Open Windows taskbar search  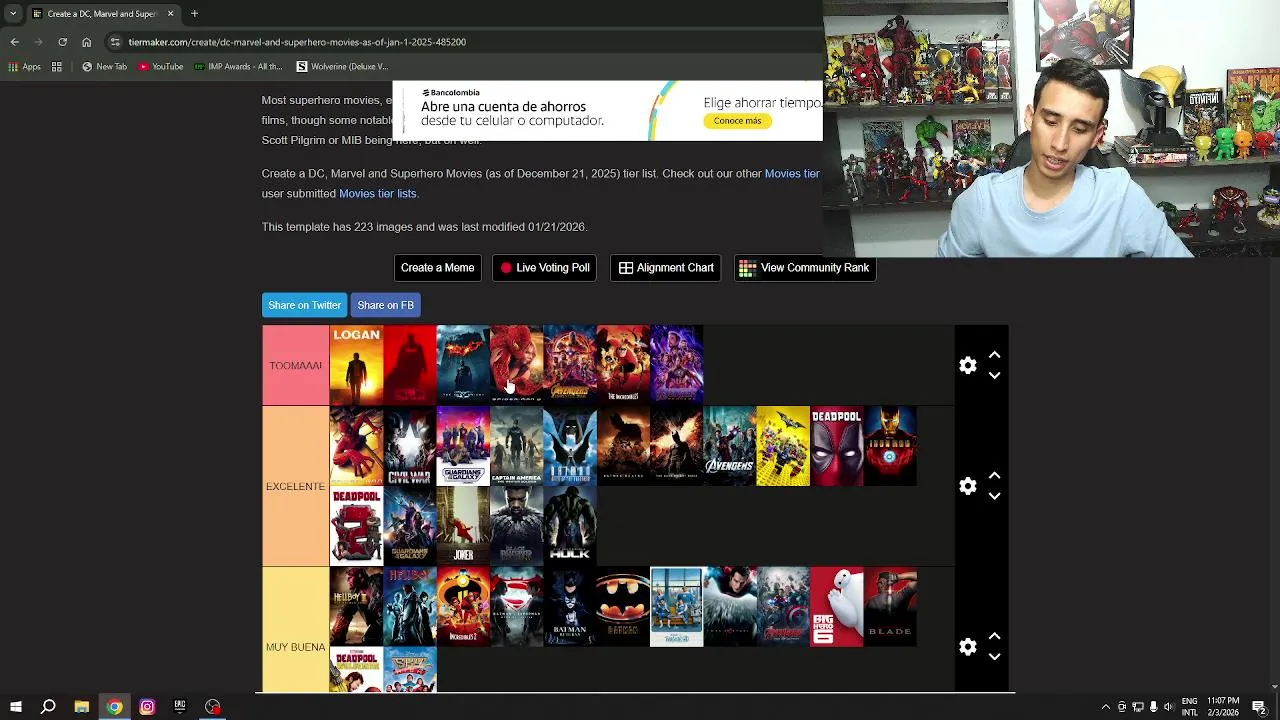tap(48, 707)
